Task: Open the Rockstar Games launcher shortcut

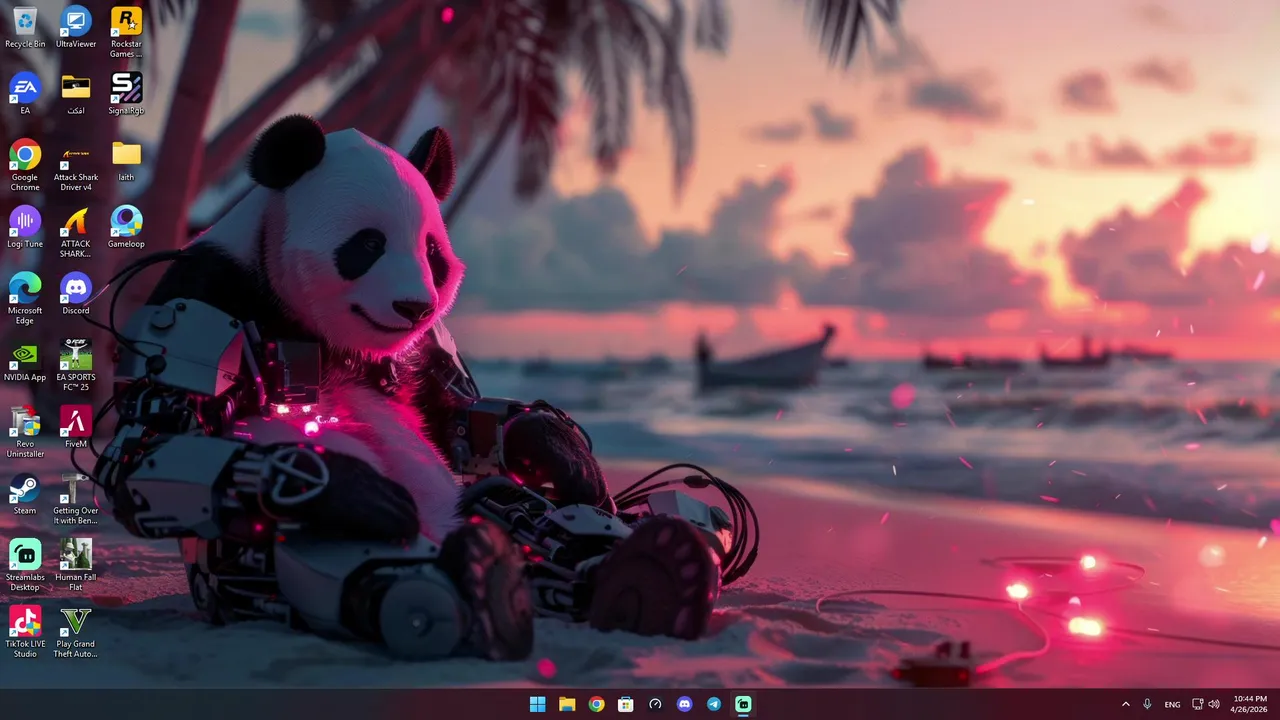Action: [x=126, y=32]
